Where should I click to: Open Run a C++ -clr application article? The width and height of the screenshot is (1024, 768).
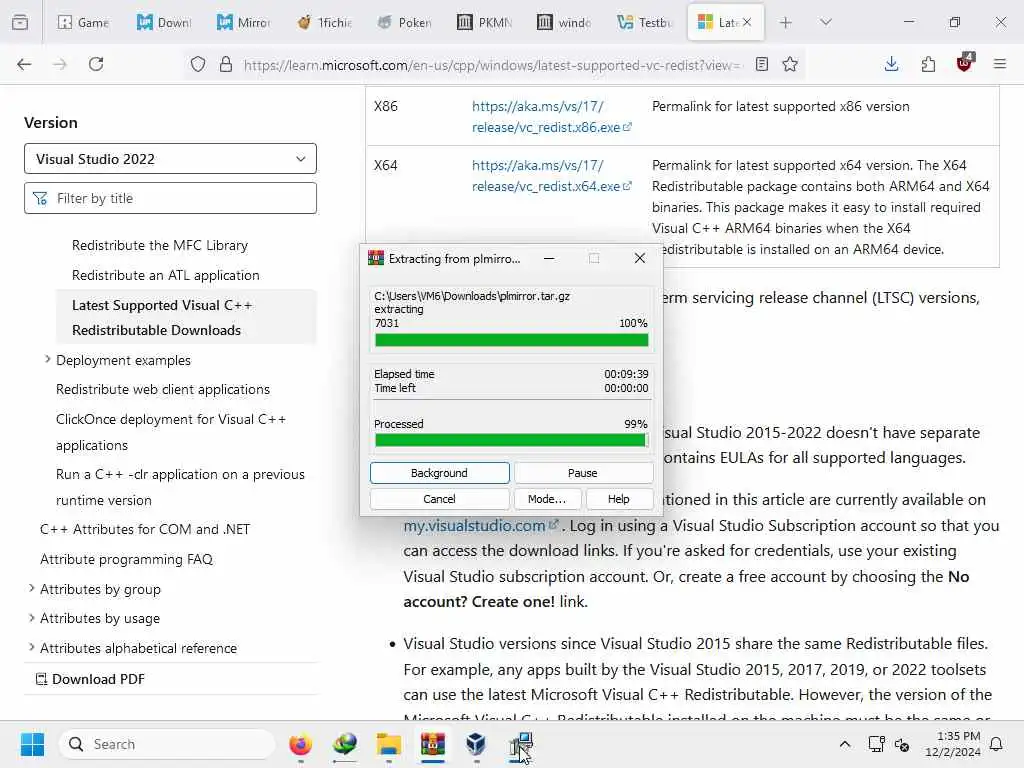180,487
